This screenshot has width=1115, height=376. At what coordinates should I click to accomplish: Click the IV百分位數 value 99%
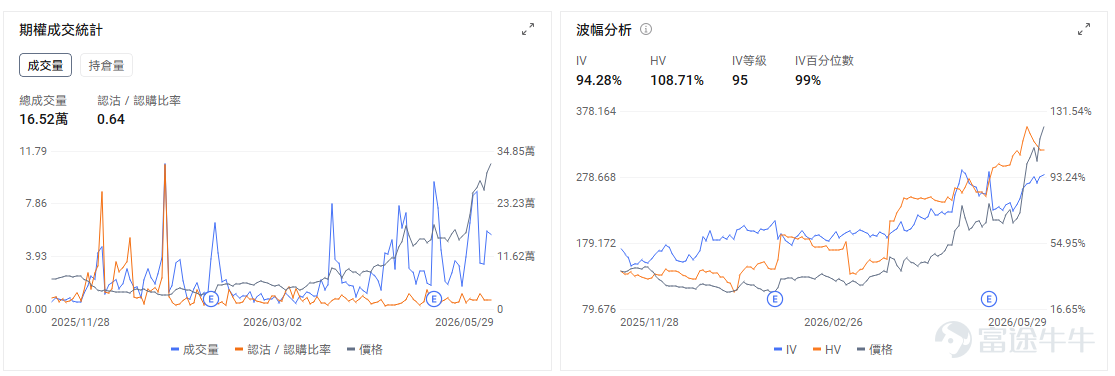[x=808, y=80]
